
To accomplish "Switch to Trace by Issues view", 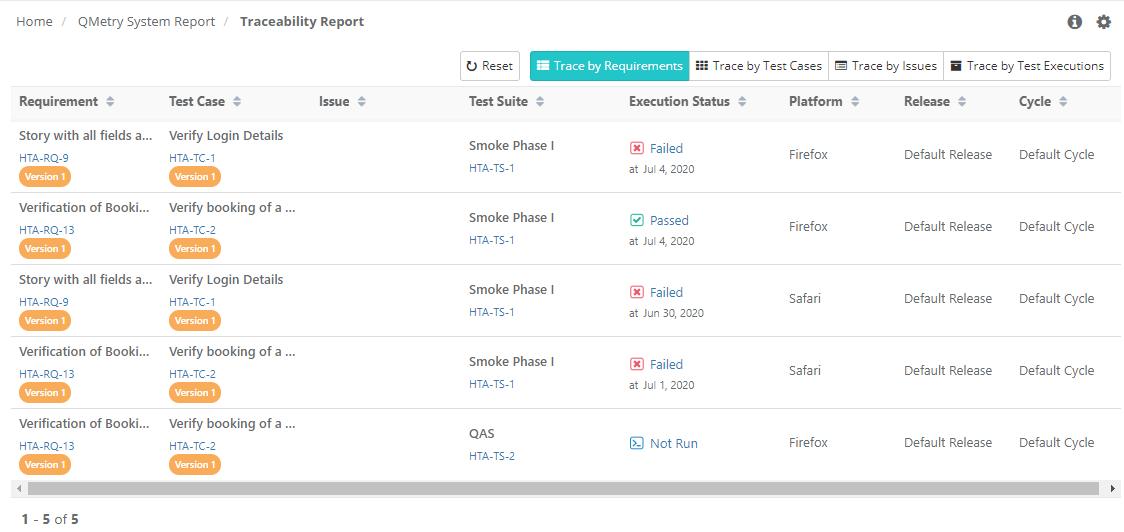I will tap(885, 66).
